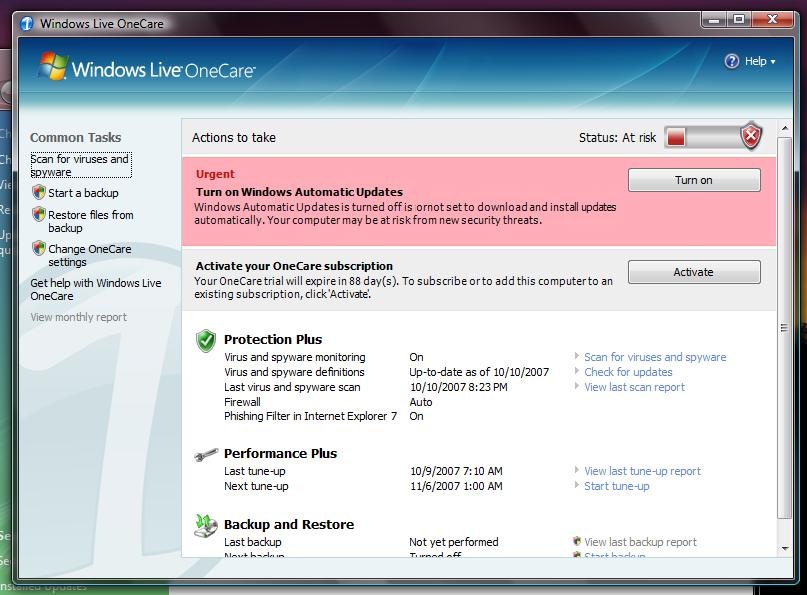807x595 pixels.
Task: Close the Windows Live OneCare window
Action: [773, 20]
